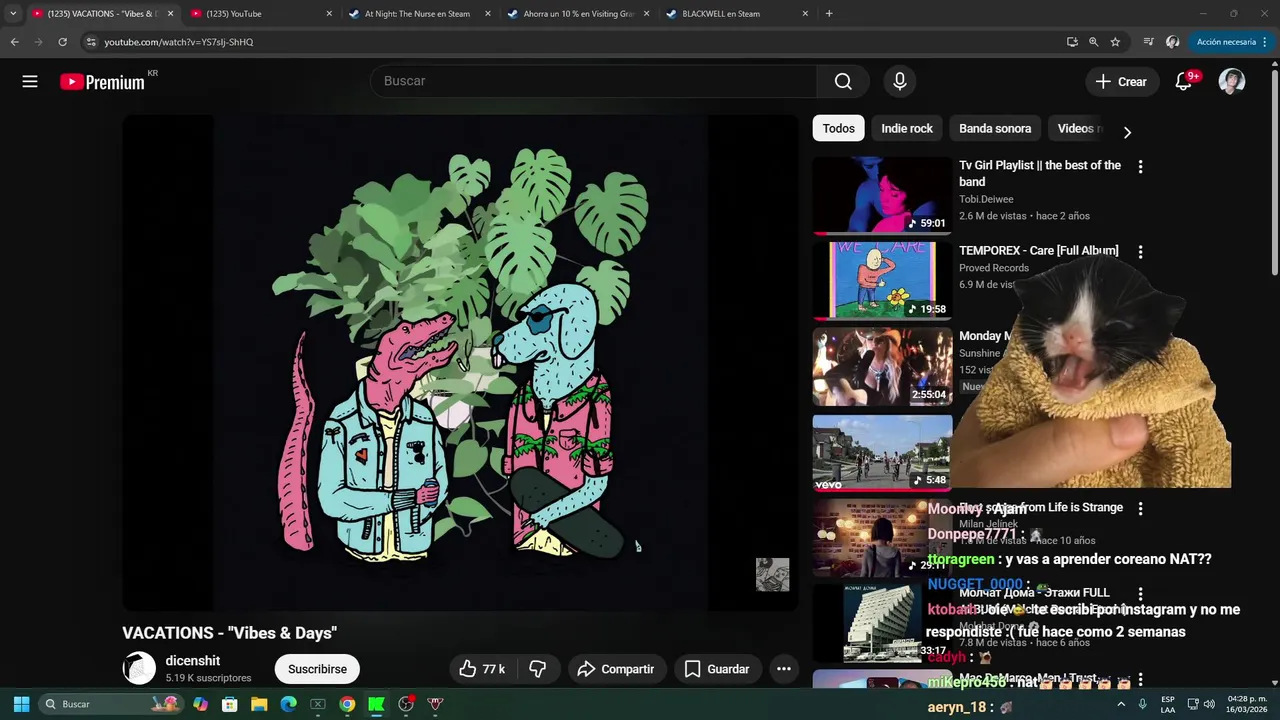Switch to the (1235) YouTube tab

[x=261, y=14]
